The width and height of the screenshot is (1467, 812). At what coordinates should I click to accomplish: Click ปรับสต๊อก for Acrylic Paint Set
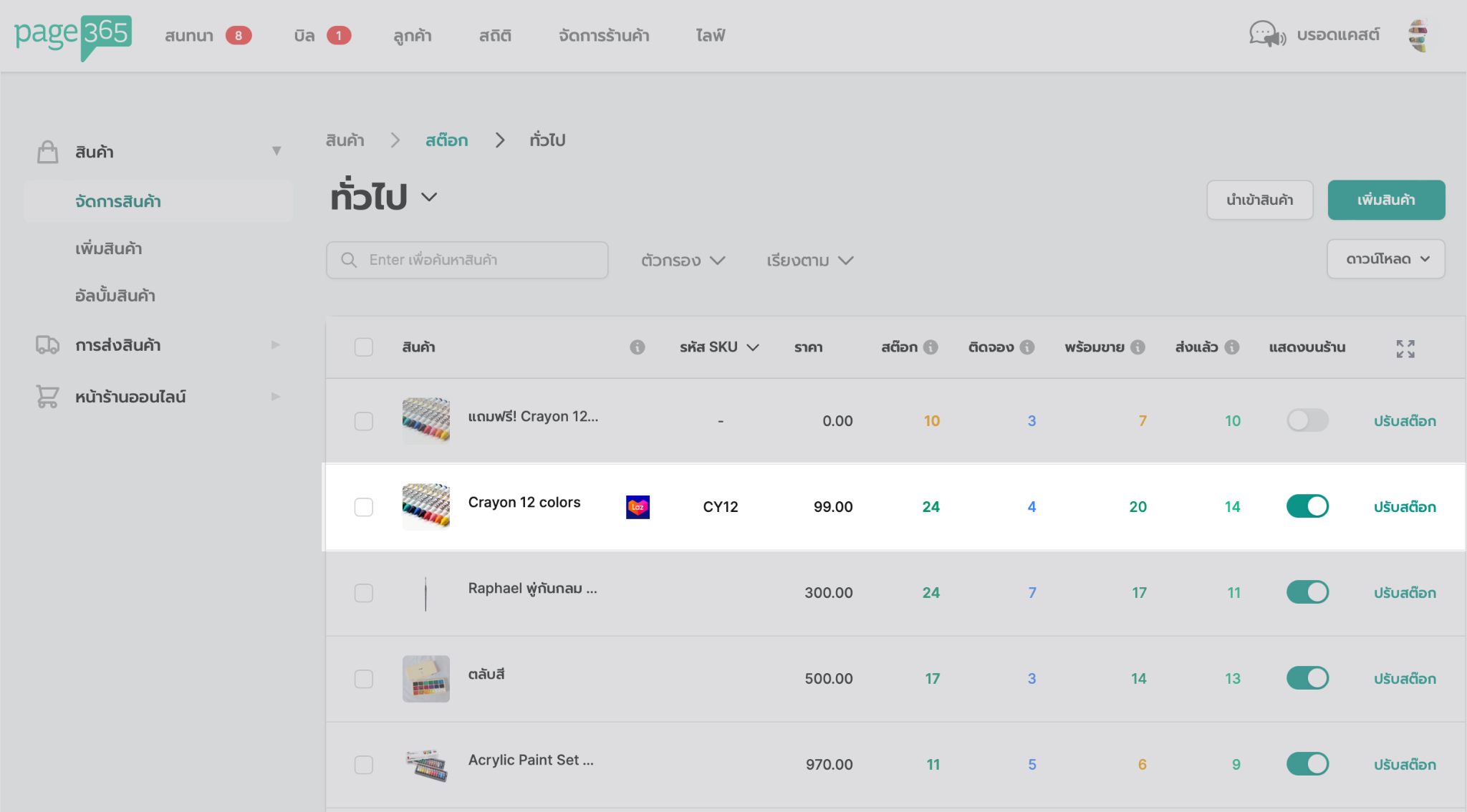(1404, 765)
